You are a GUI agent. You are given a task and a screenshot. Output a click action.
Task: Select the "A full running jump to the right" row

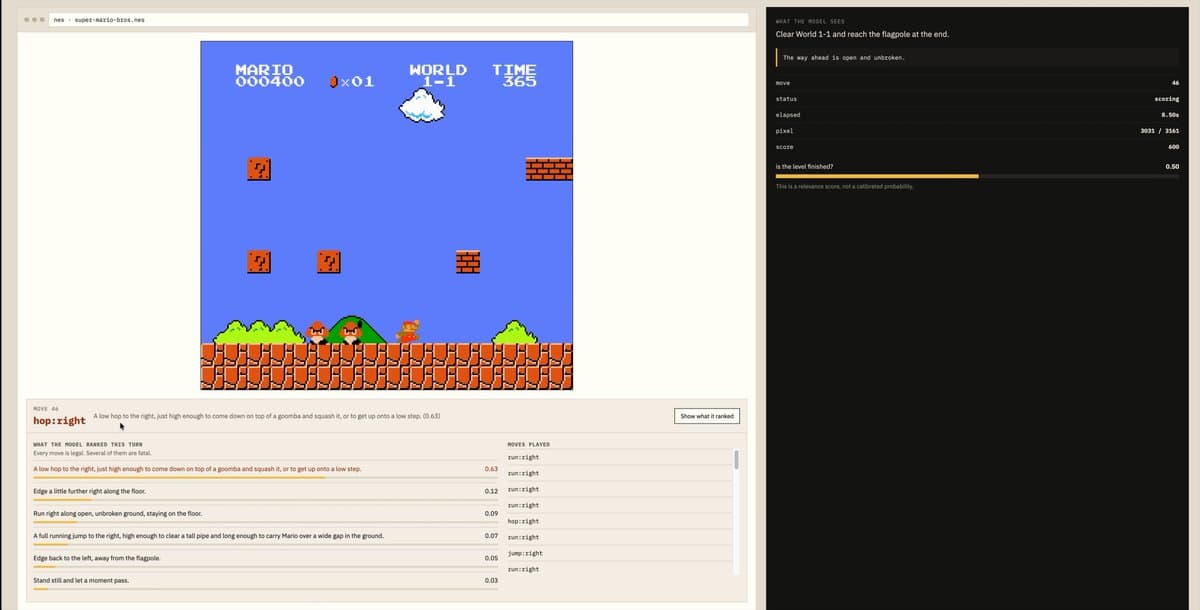(267, 536)
